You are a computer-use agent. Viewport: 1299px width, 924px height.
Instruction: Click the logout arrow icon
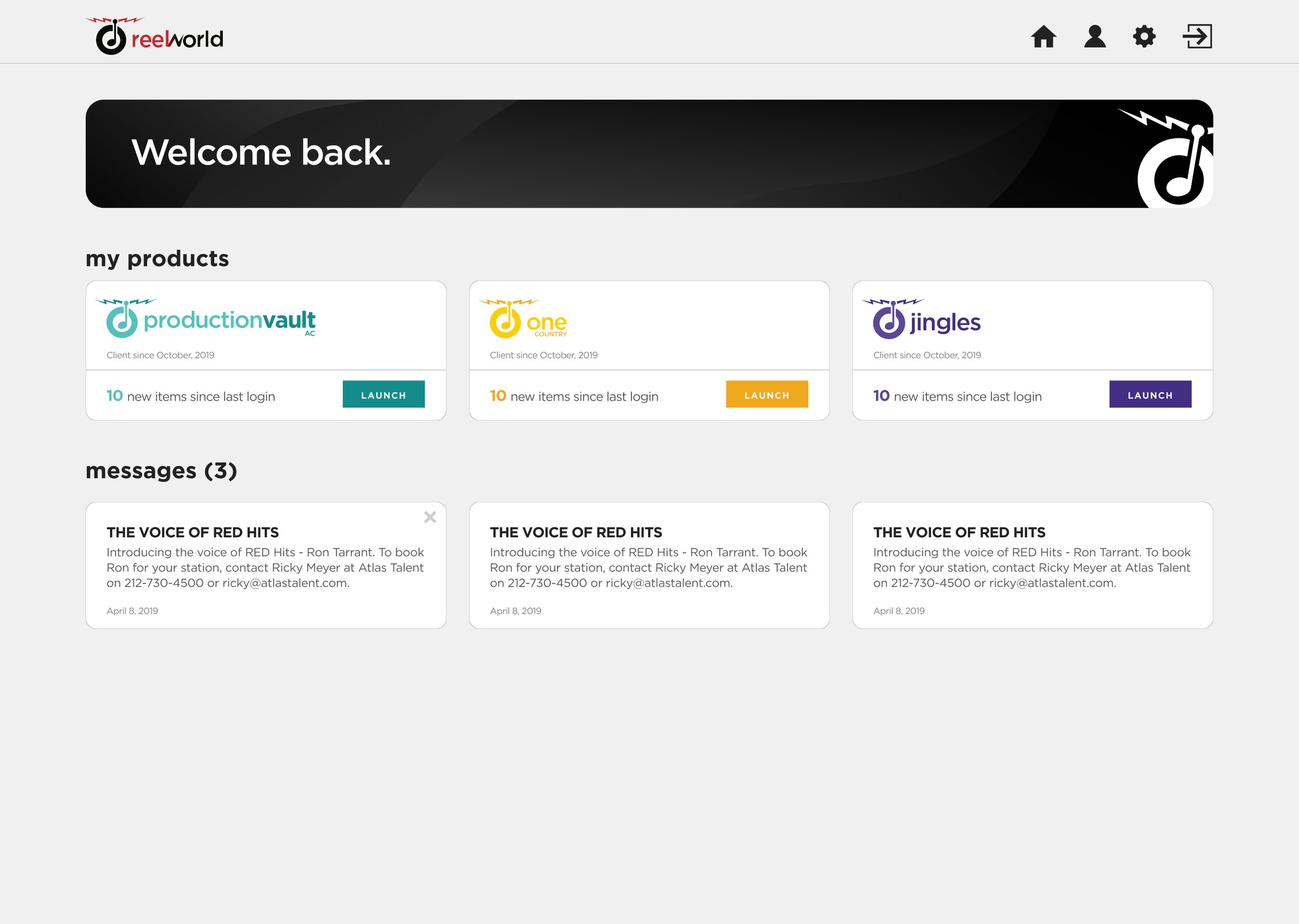pos(1197,36)
